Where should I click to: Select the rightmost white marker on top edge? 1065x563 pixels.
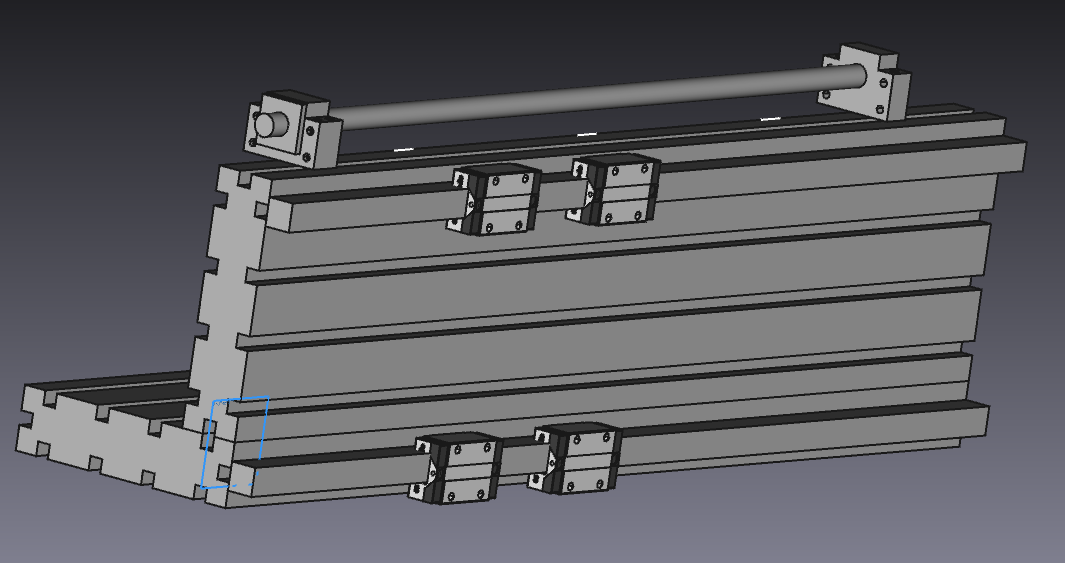click(x=770, y=119)
